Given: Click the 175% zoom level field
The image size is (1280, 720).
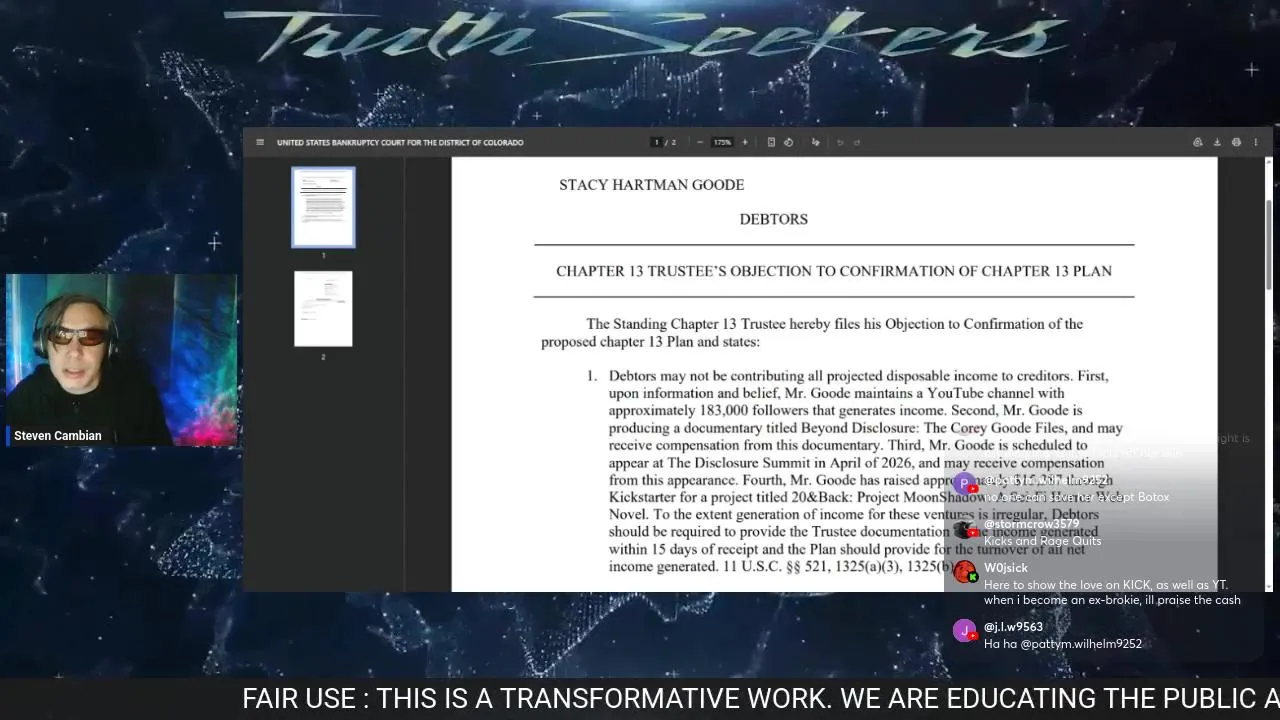Looking at the screenshot, I should click(x=722, y=142).
